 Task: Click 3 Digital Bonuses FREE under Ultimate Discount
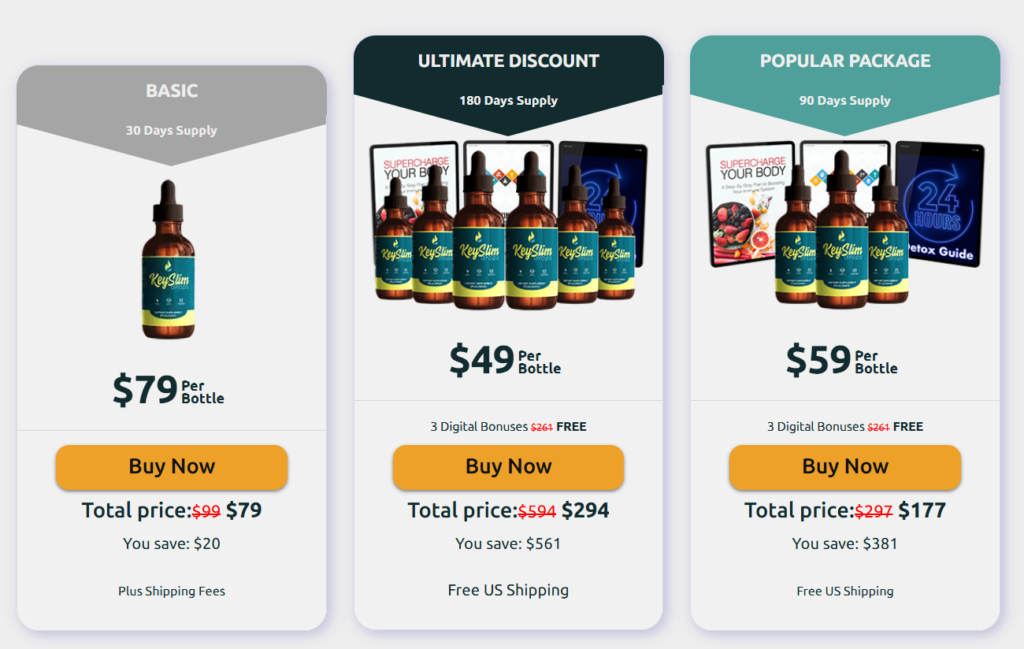coord(508,427)
